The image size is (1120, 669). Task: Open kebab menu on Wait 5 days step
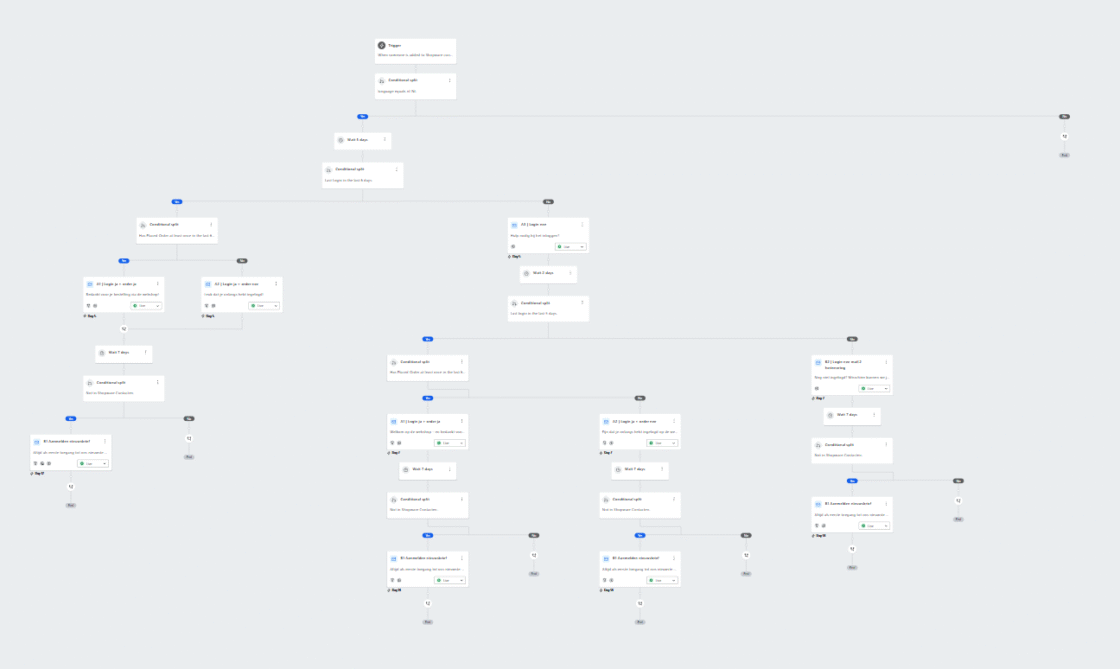pyautogui.click(x=383, y=140)
